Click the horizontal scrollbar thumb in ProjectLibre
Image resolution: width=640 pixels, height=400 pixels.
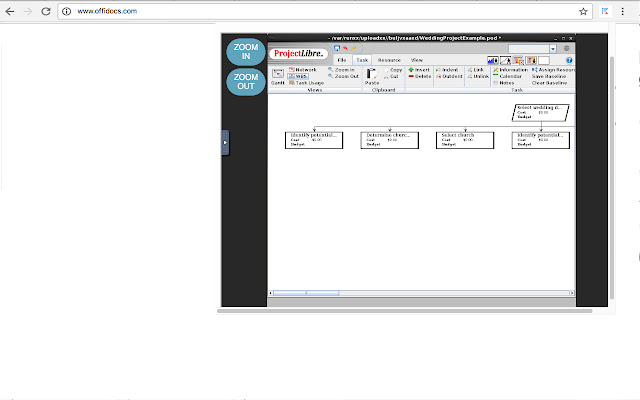tap(306, 293)
